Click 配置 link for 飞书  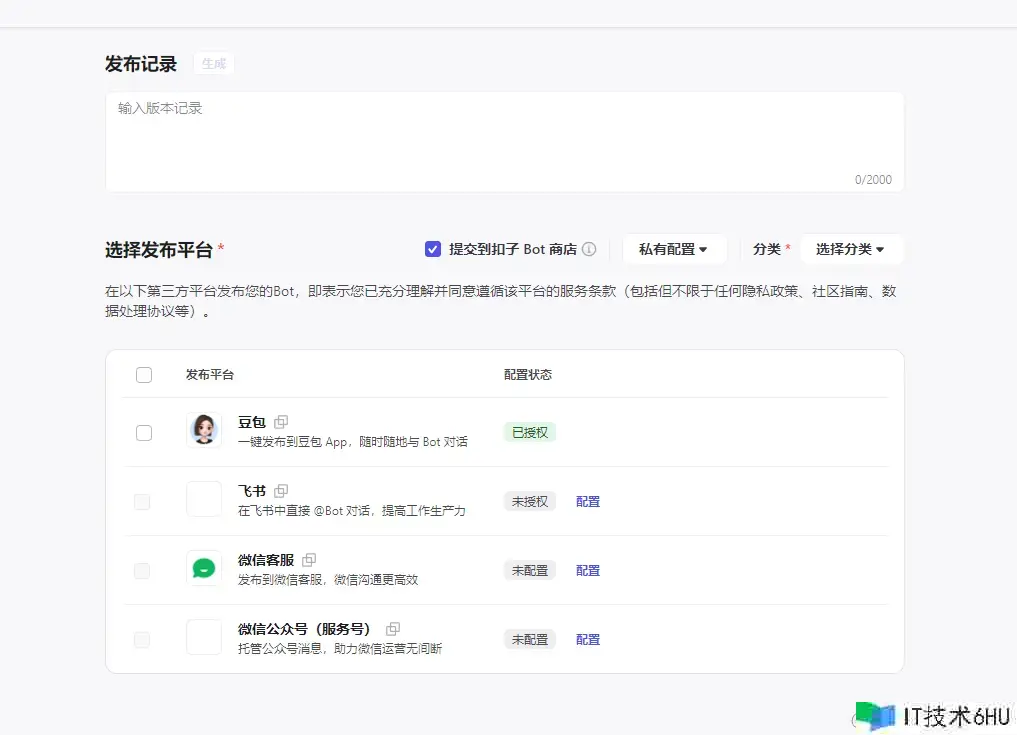[588, 502]
